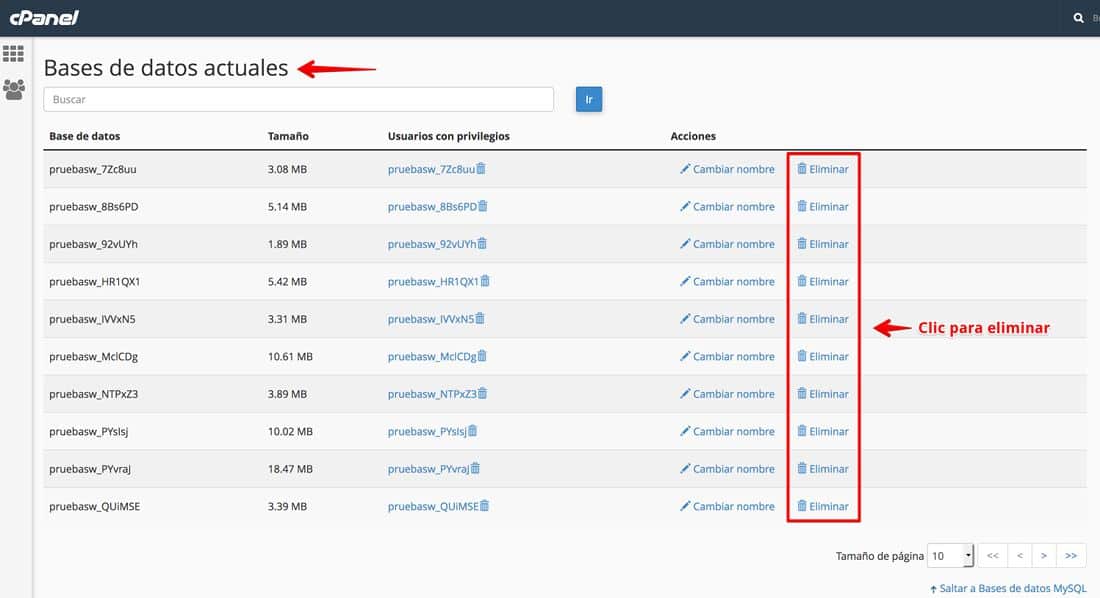Viewport: 1100px width, 598px height.
Task: Click Eliminar for database pruebasw_8Bs6PD
Action: coord(823,206)
